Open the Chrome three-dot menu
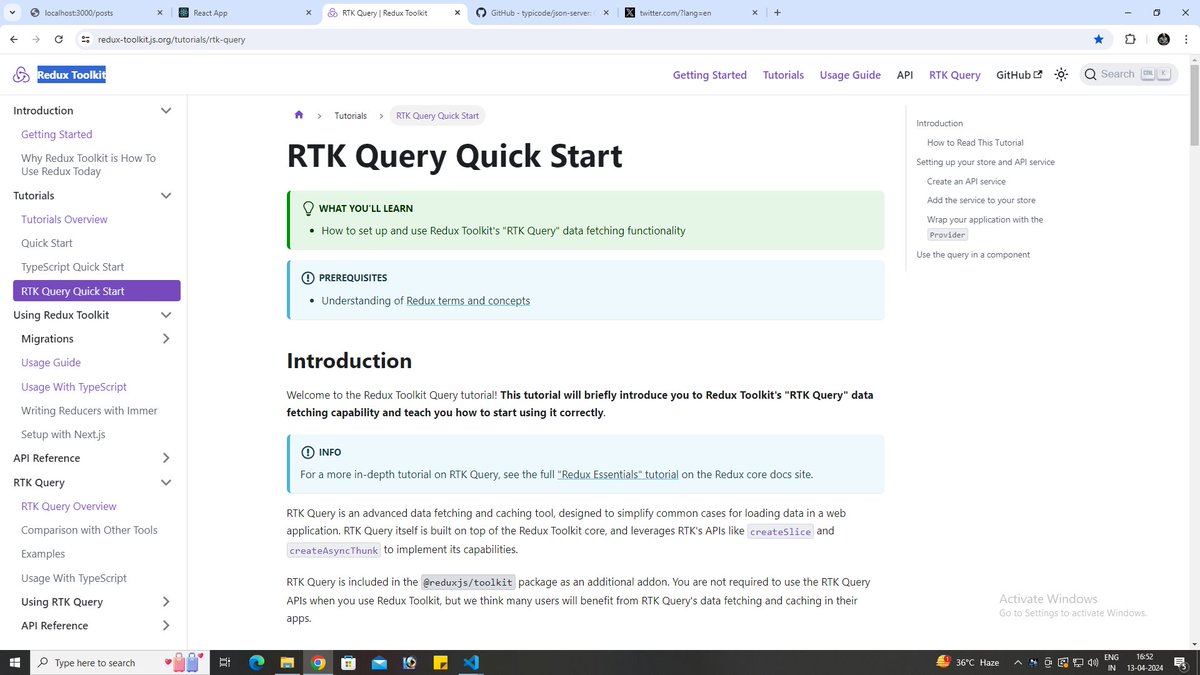1200x675 pixels. point(1187,39)
